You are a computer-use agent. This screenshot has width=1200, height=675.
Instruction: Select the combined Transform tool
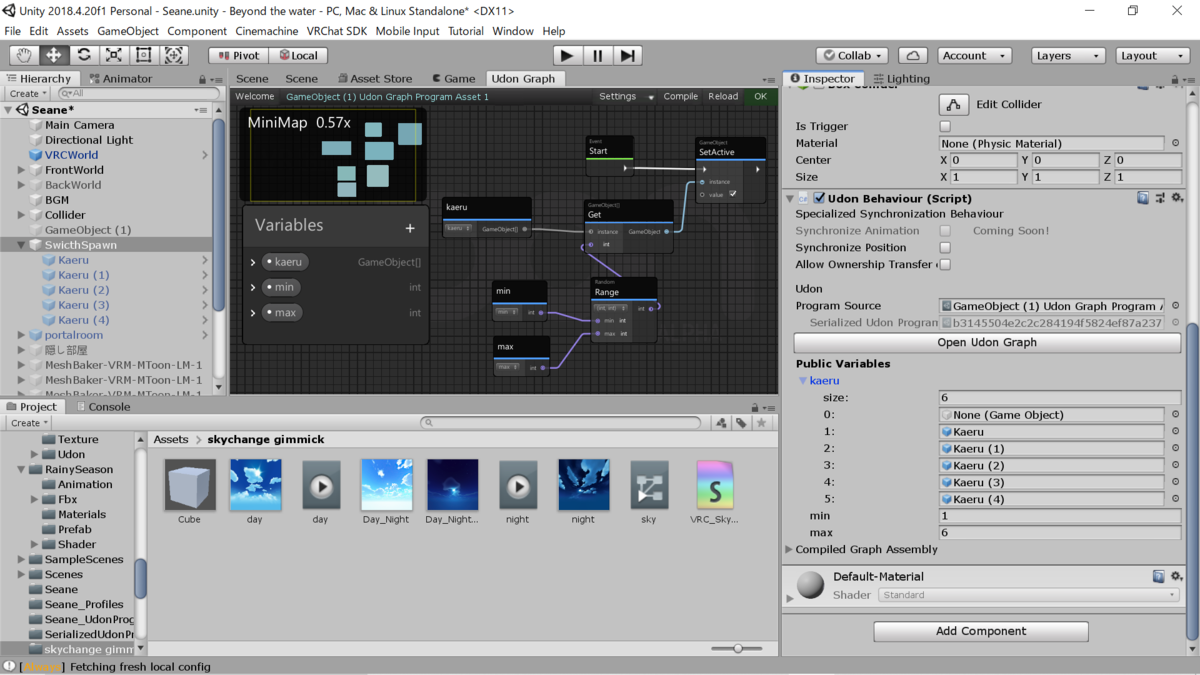(174, 55)
